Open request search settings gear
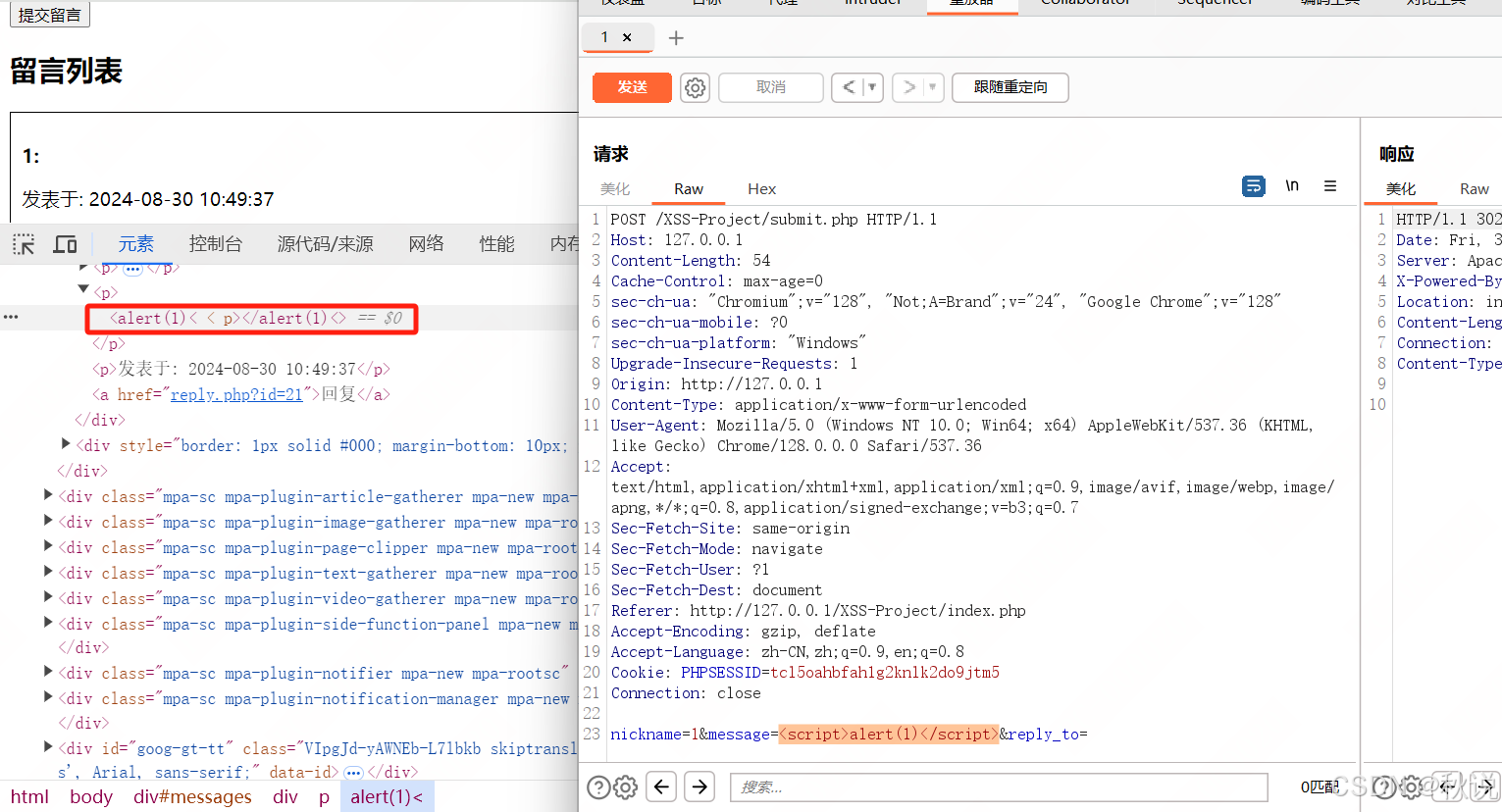Viewport: 1502px width, 812px height. [x=626, y=787]
